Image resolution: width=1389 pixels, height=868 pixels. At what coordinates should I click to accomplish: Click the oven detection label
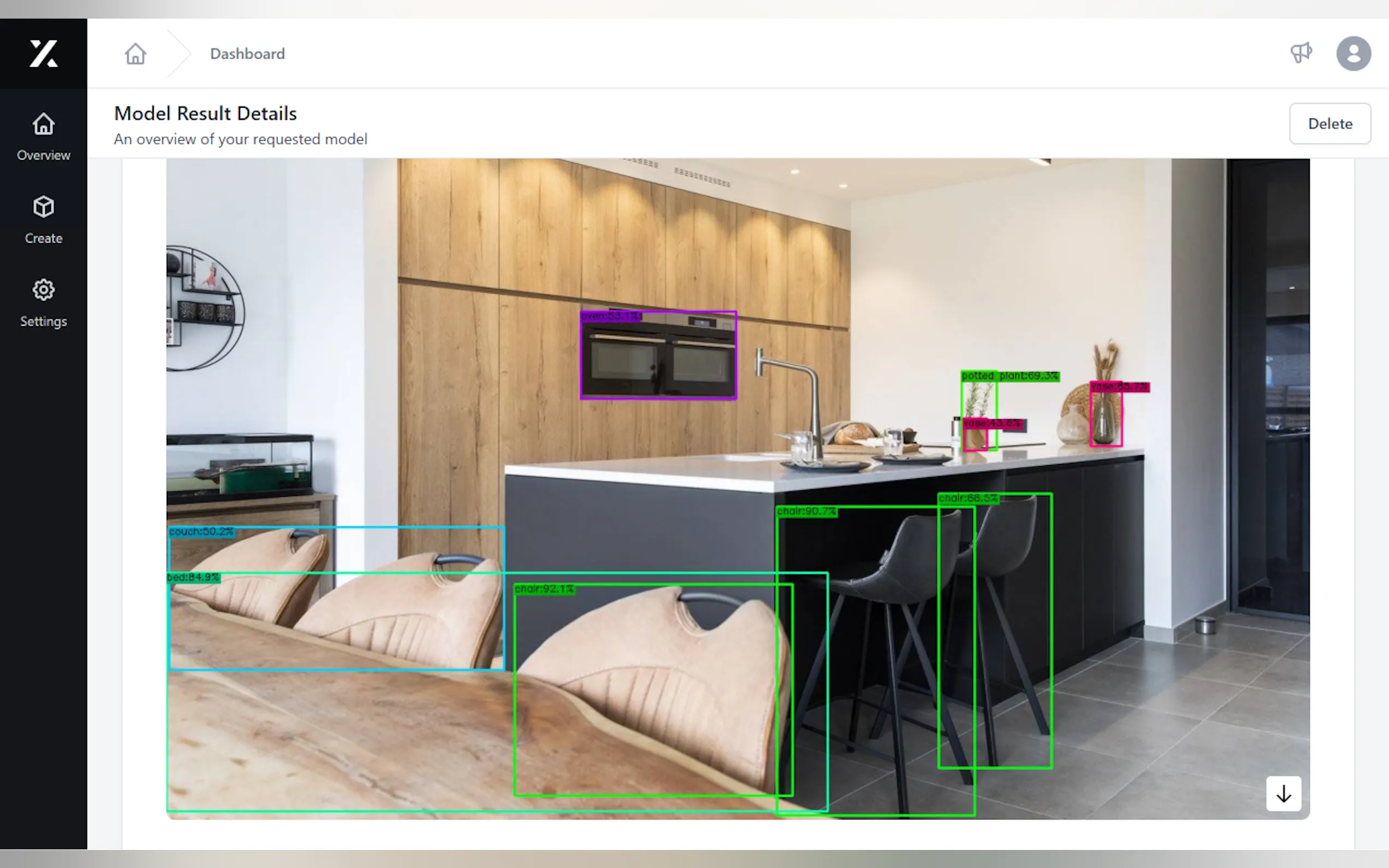coord(610,316)
